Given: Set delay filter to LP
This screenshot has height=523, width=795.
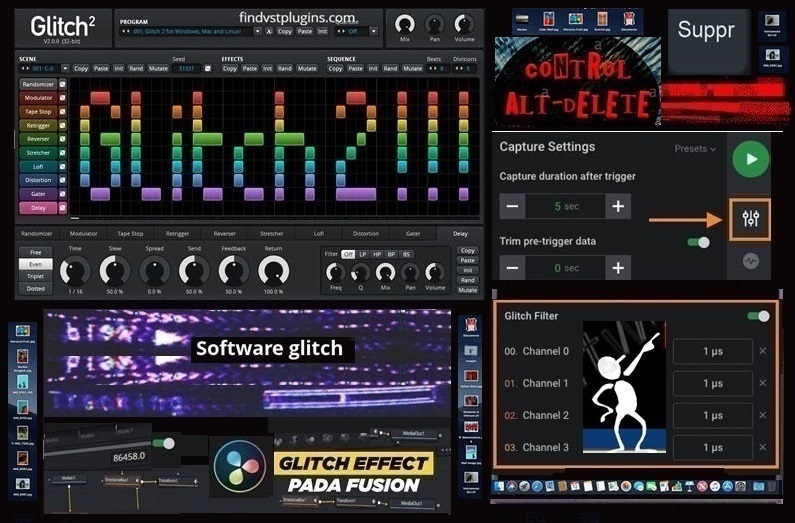Looking at the screenshot, I should [x=363, y=254].
